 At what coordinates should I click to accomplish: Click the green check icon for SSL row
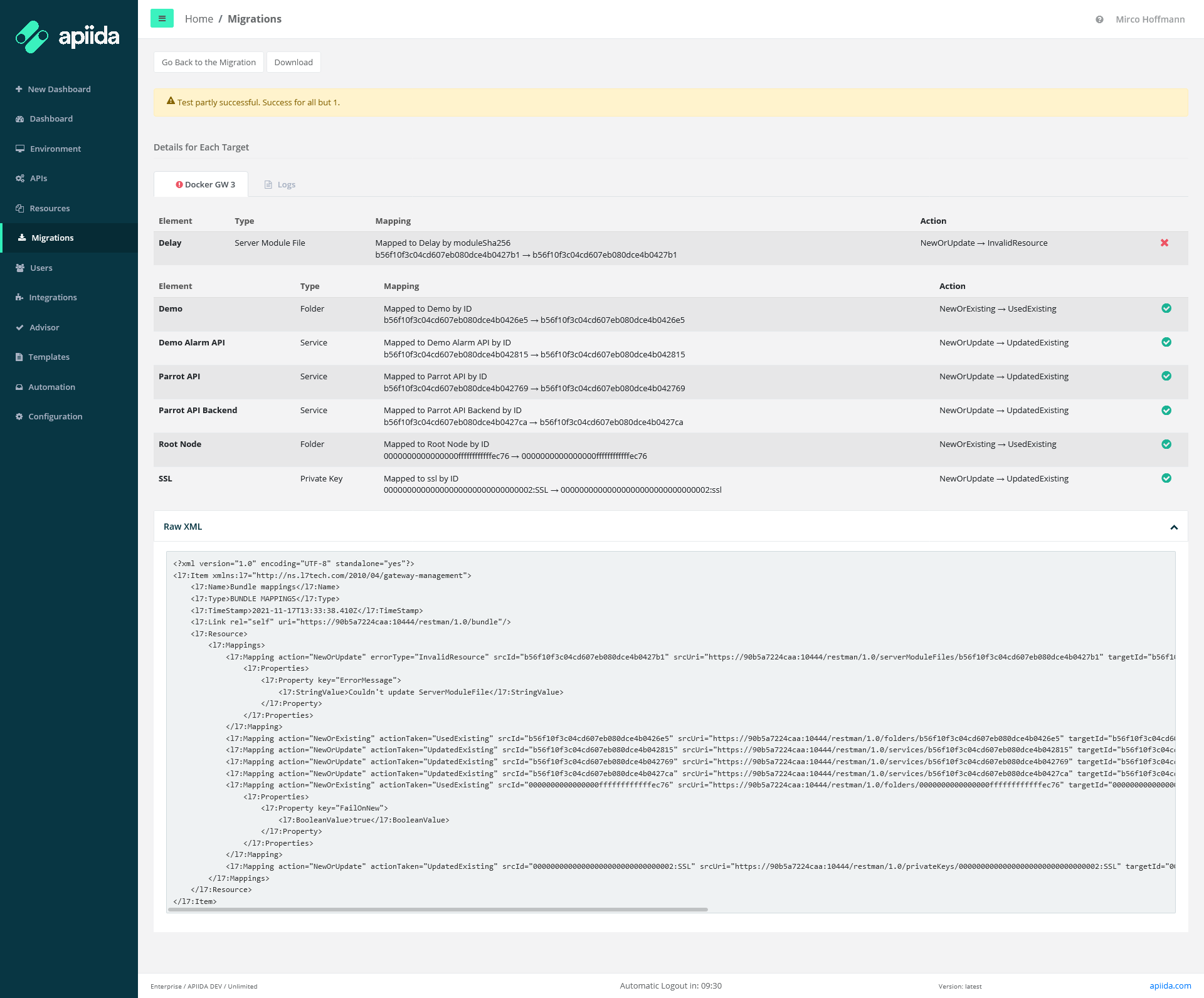1166,478
